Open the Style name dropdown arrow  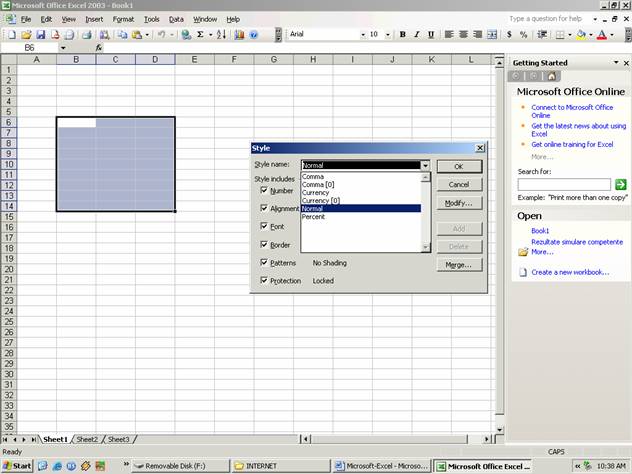tap(425, 165)
